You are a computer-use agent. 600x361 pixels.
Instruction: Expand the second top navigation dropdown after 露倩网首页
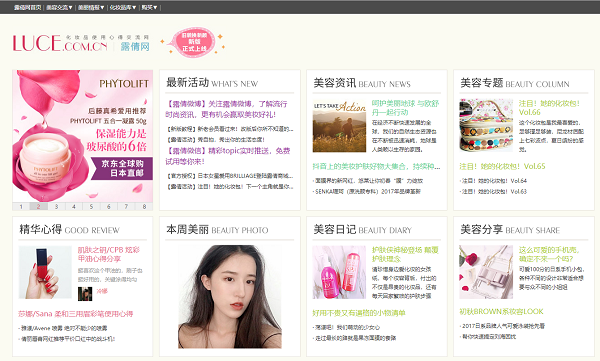[x=59, y=7]
